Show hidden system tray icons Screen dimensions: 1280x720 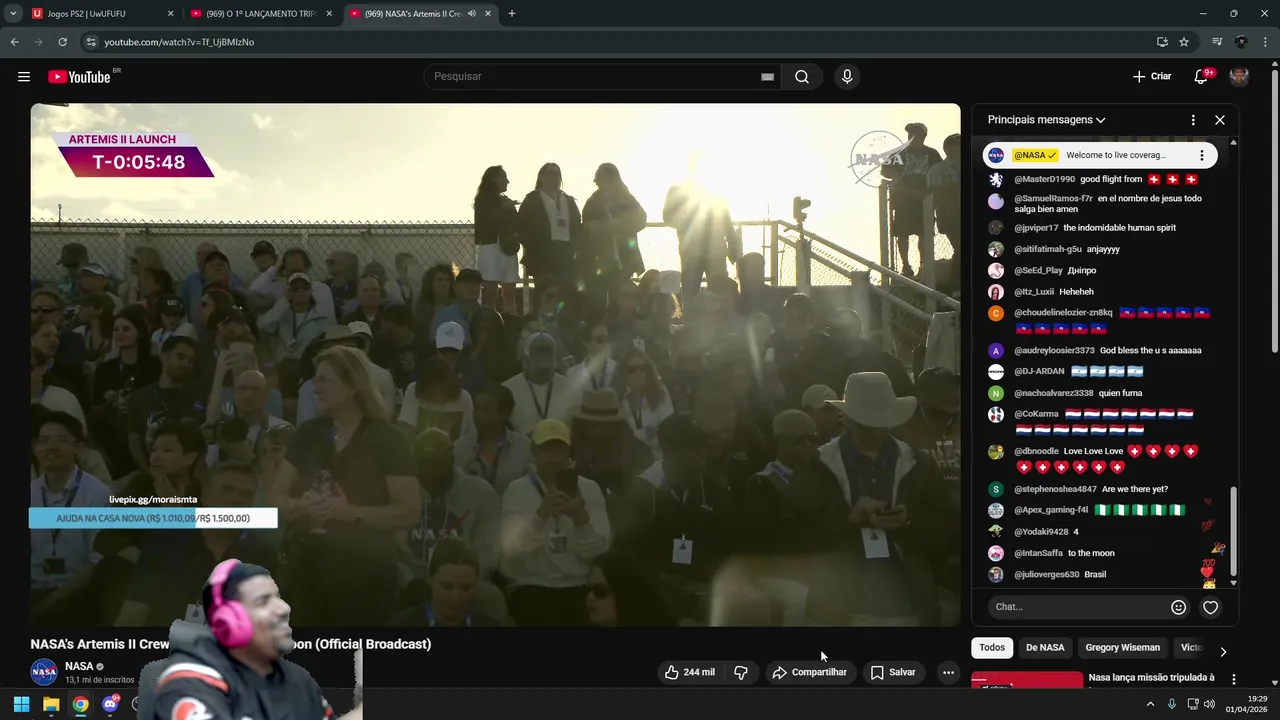coord(1150,704)
